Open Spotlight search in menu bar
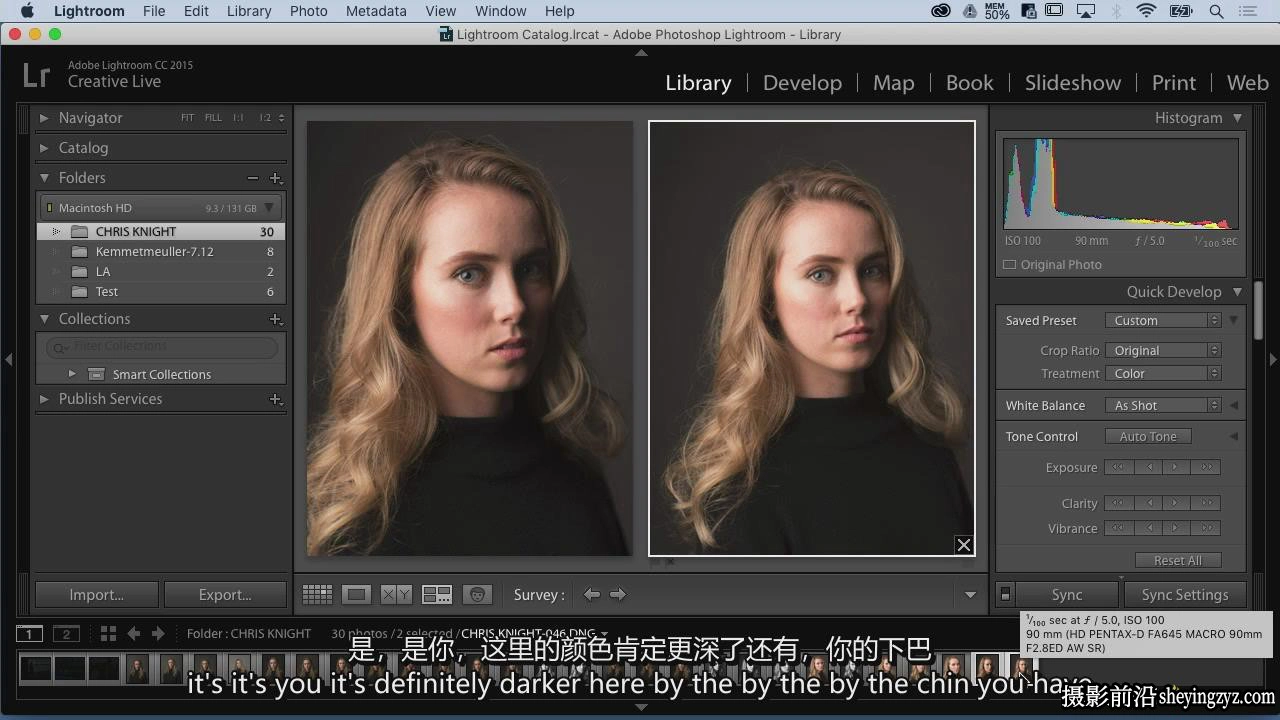This screenshot has height=720, width=1280. click(1216, 11)
